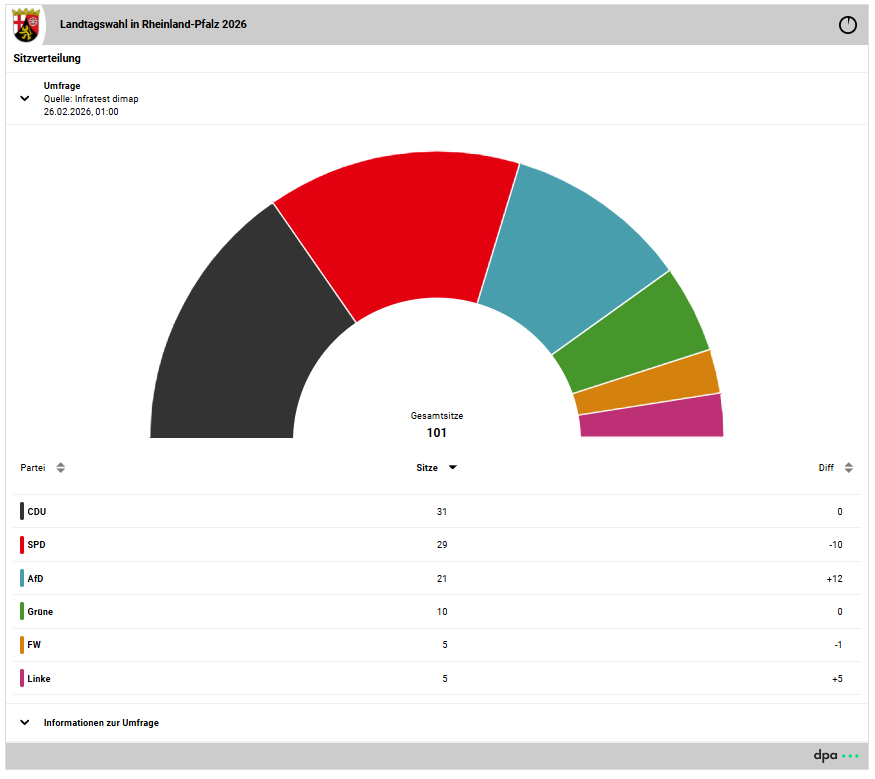Click SPD seat count 29
875x779 pixels.
442,545
